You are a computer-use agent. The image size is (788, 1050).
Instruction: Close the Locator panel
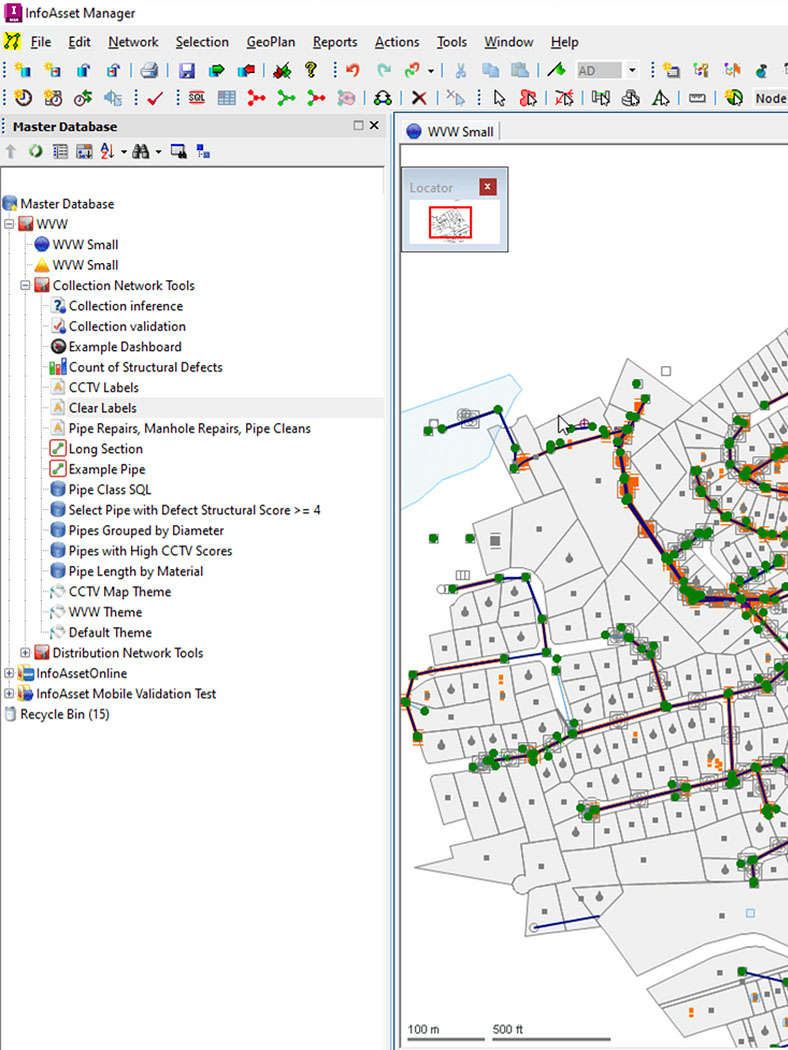point(487,187)
